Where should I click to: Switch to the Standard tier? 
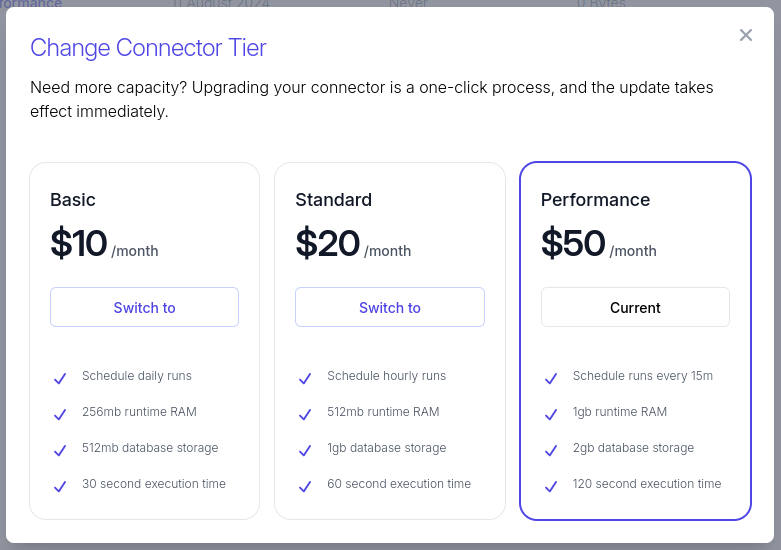click(390, 308)
